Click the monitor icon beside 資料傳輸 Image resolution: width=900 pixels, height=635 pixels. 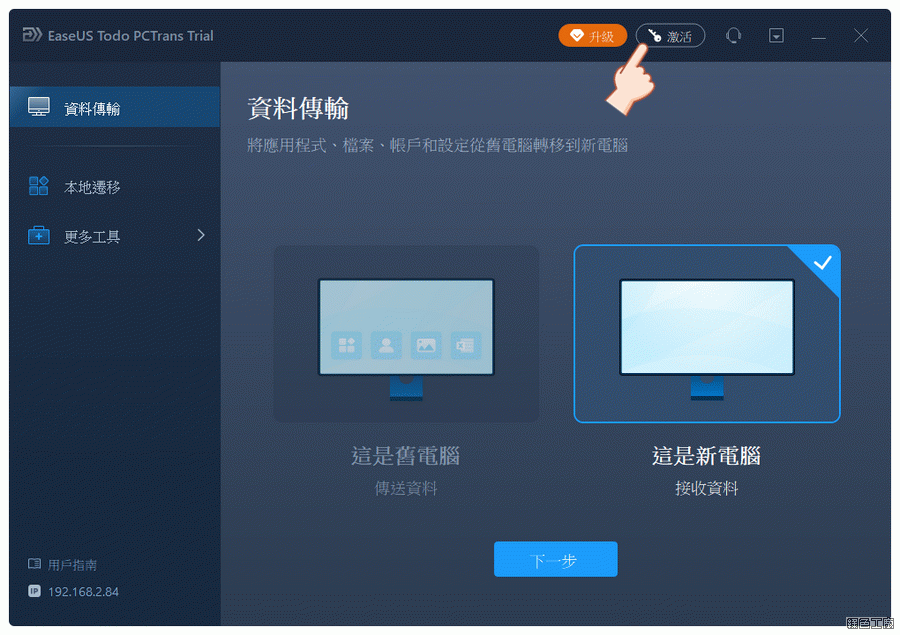point(39,108)
